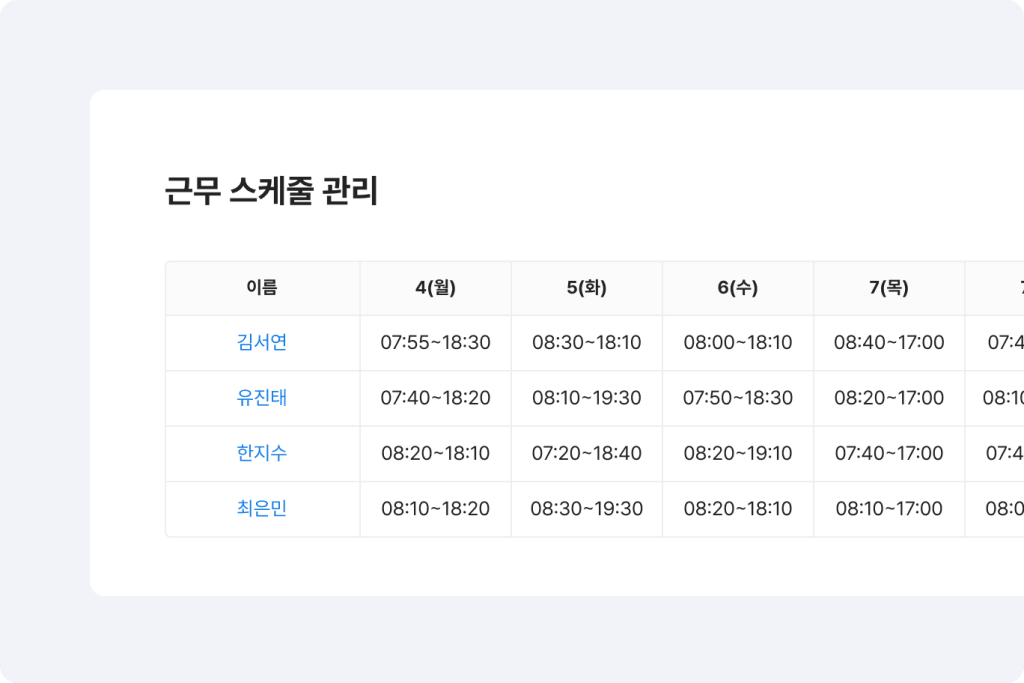Click 김서연's Monday cell 07:55~18:30

pos(435,343)
